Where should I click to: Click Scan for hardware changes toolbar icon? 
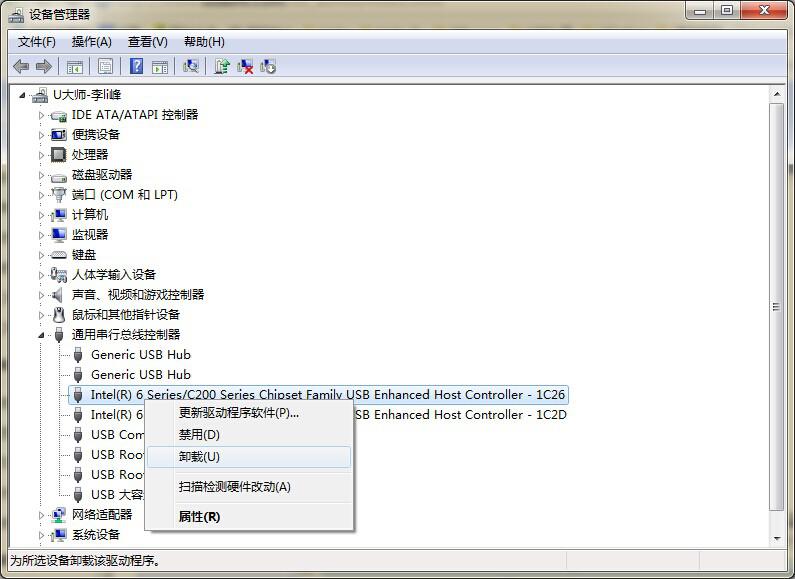click(190, 66)
